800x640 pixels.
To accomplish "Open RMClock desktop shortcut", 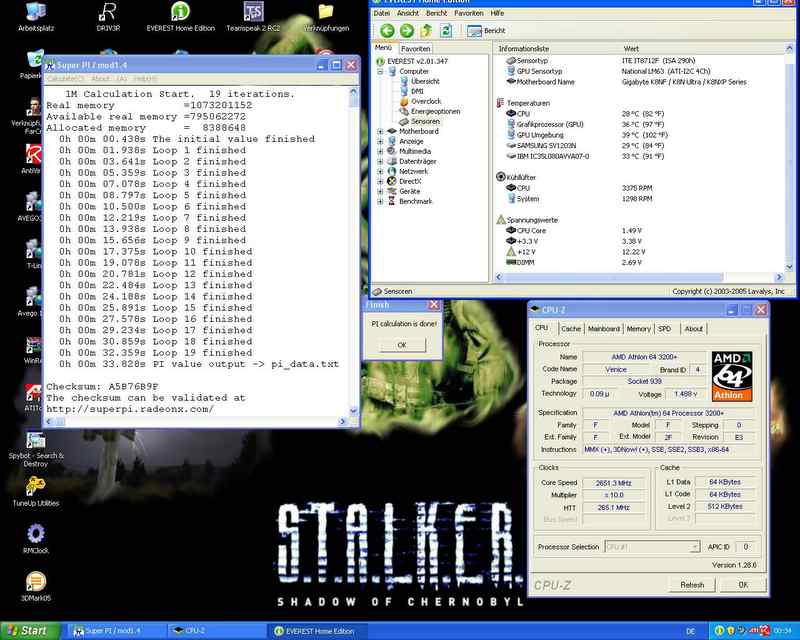I will pyautogui.click(x=36, y=539).
